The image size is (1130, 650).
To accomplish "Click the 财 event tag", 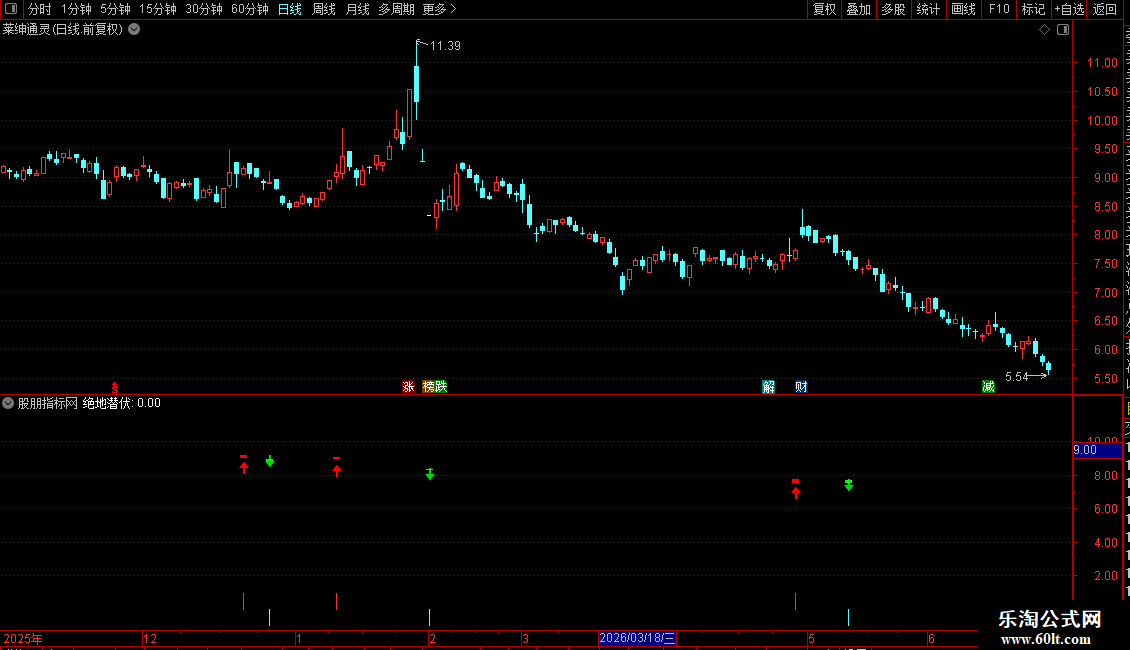I will tap(801, 387).
